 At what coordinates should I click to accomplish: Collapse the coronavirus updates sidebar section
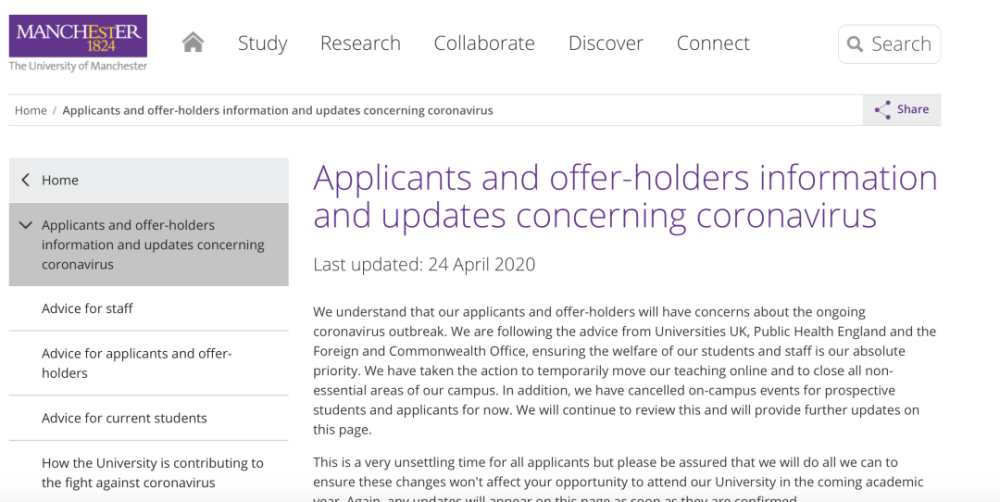26,225
